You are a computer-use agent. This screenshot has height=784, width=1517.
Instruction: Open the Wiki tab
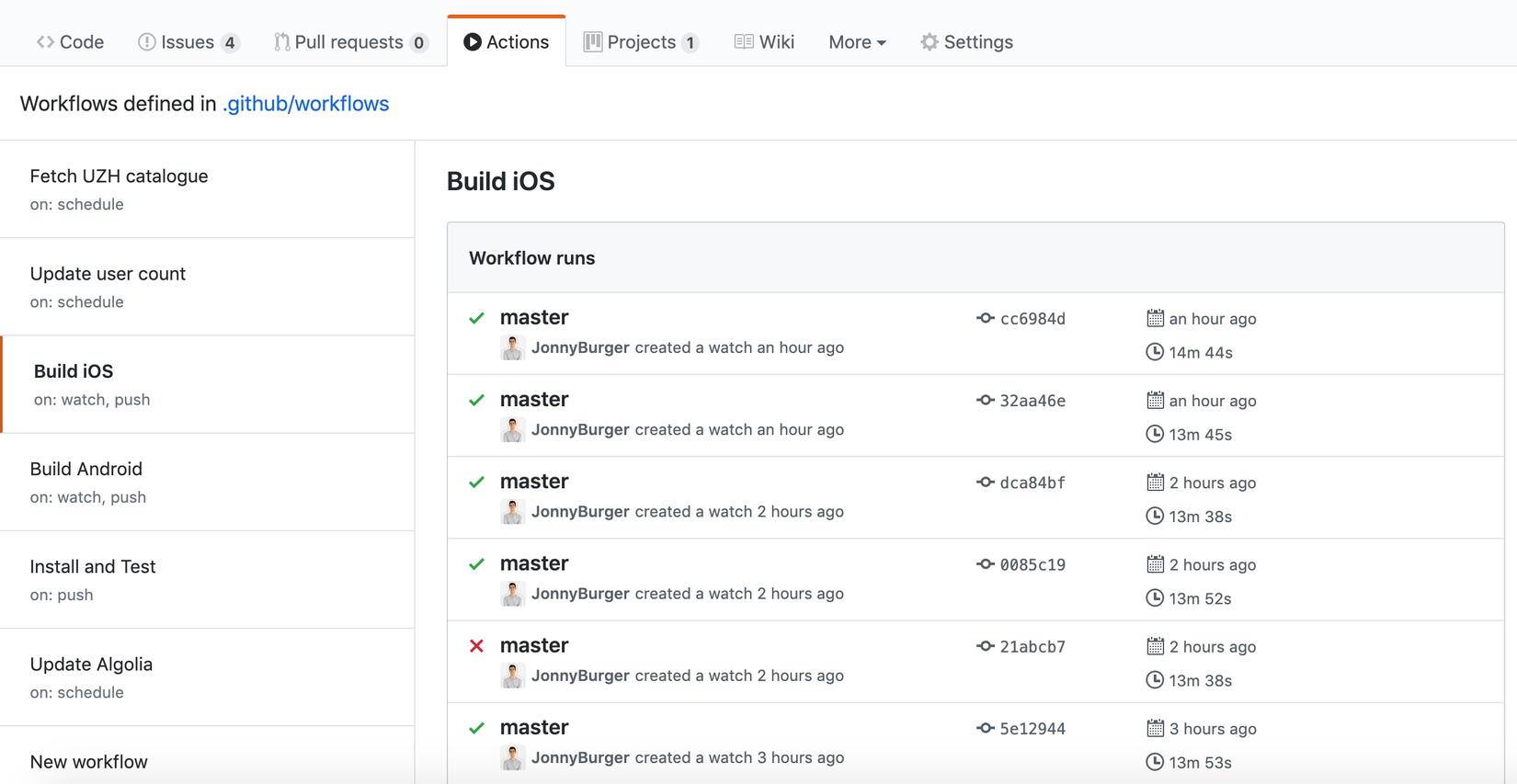tap(764, 42)
